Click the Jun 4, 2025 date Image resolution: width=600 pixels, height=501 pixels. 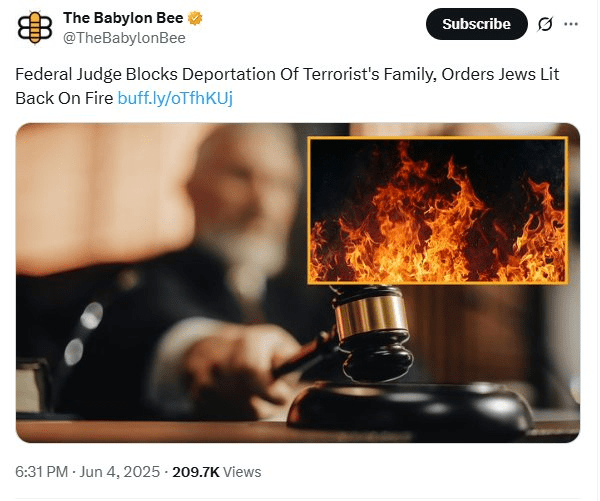click(119, 472)
